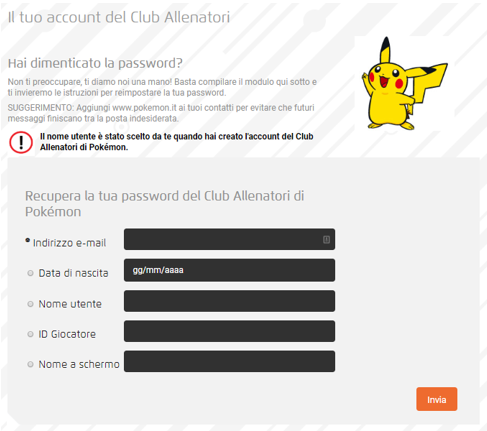
Task: Select the Nome utente radio button
Action: 30,304
